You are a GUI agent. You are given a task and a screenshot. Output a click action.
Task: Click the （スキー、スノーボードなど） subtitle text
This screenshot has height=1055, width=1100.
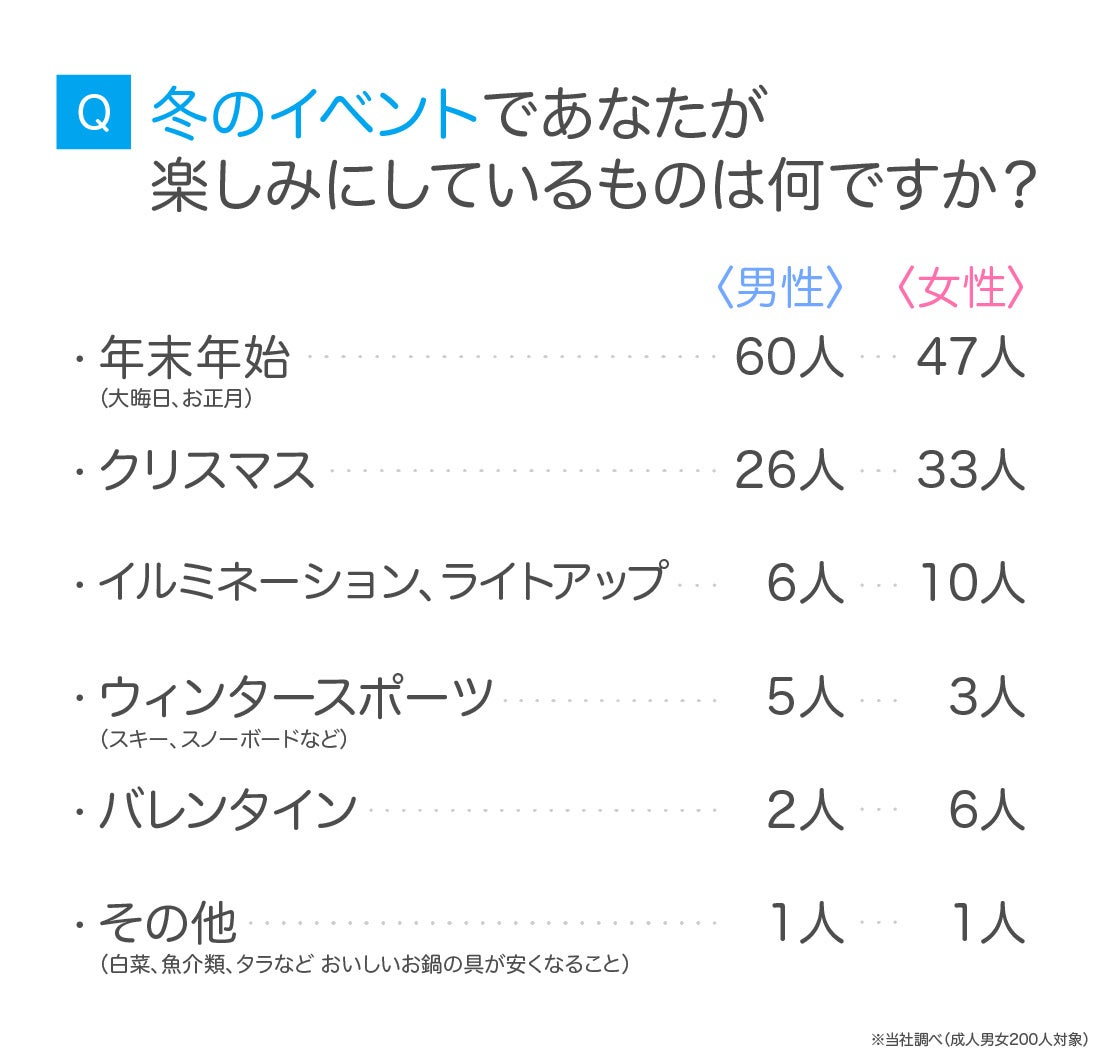(223, 740)
